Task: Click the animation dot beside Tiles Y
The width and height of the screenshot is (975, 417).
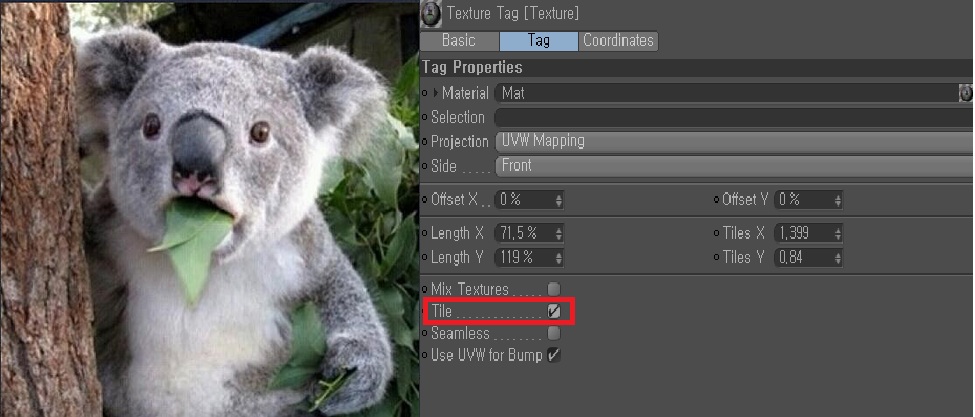Action: [716, 257]
